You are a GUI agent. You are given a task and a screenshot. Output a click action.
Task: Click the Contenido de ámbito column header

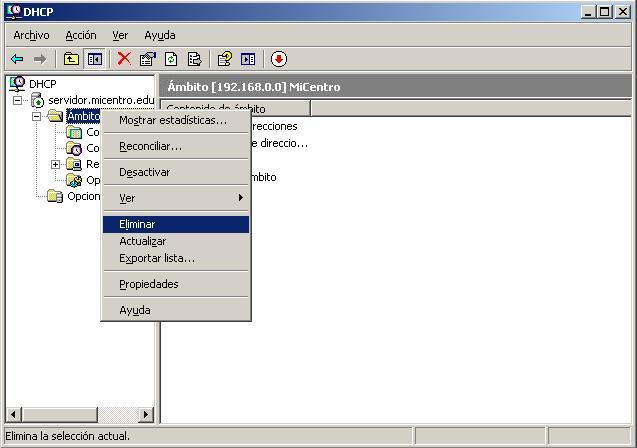pyautogui.click(x=236, y=108)
